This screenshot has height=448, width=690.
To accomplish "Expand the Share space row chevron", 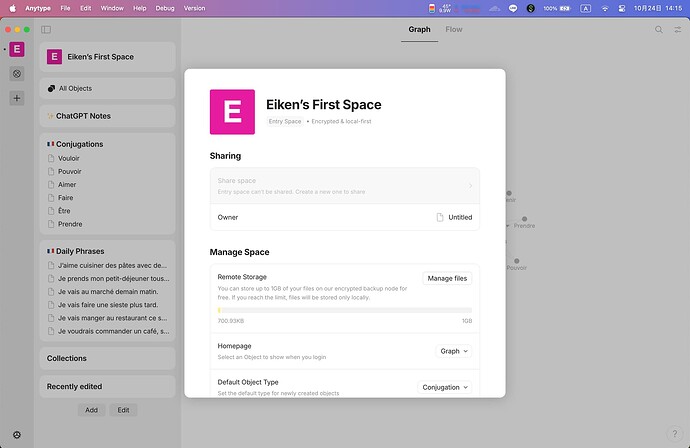I will (x=470, y=186).
